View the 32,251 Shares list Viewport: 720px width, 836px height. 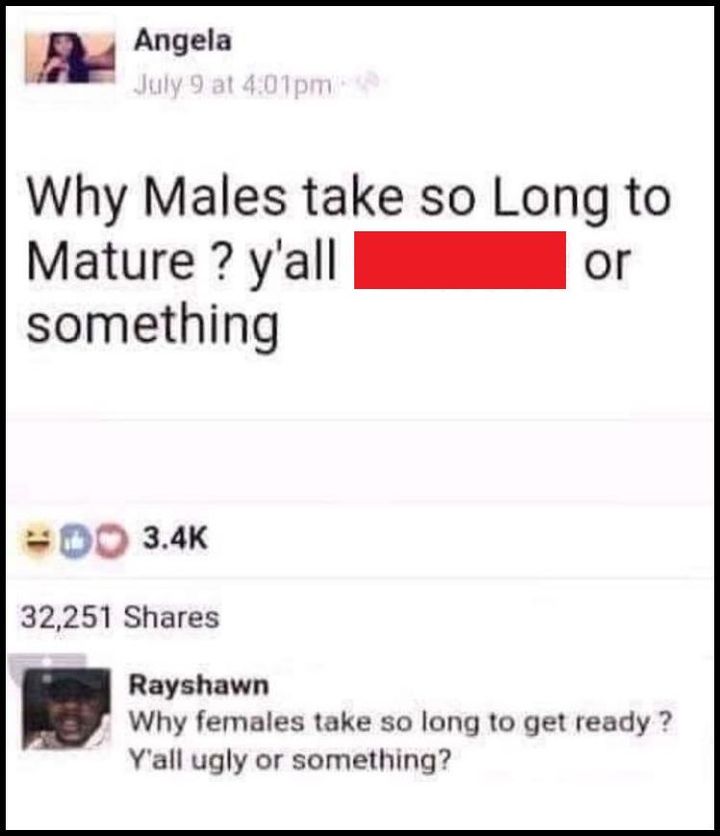120,617
